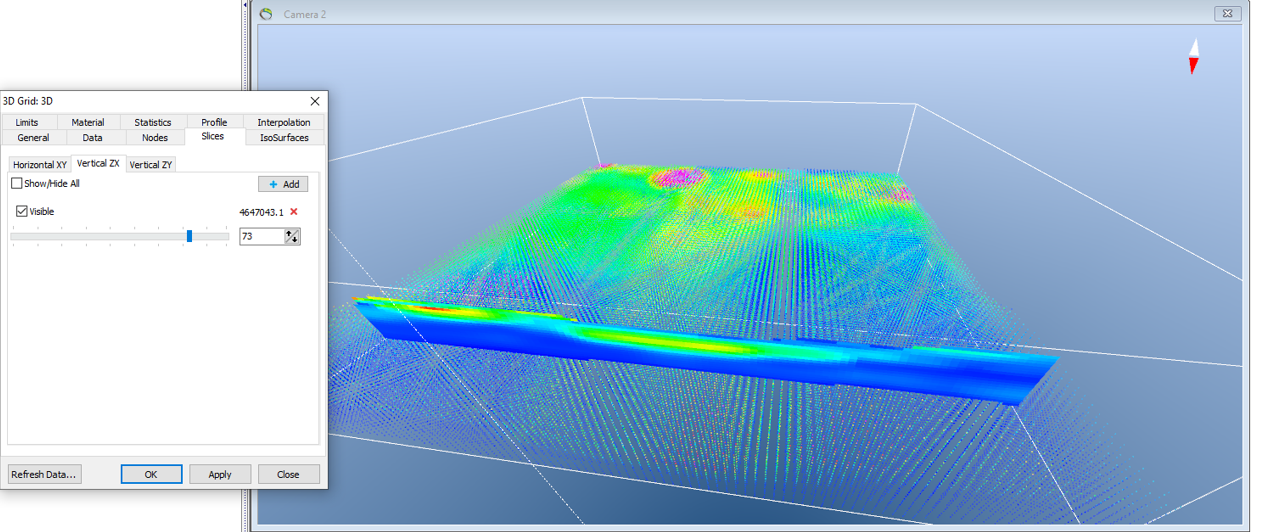Uncheck the Visible slice checkbox

coord(22,212)
